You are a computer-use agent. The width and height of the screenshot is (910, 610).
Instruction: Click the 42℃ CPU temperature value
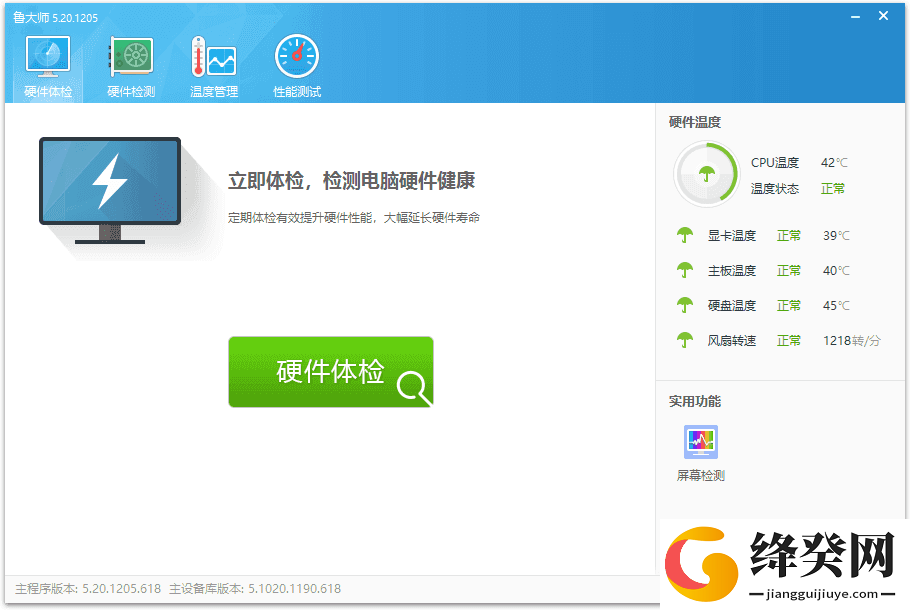coord(834,163)
